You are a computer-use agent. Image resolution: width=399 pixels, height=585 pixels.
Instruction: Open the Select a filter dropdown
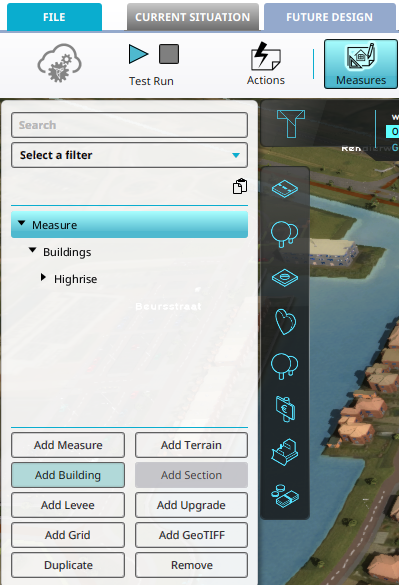tap(129, 155)
